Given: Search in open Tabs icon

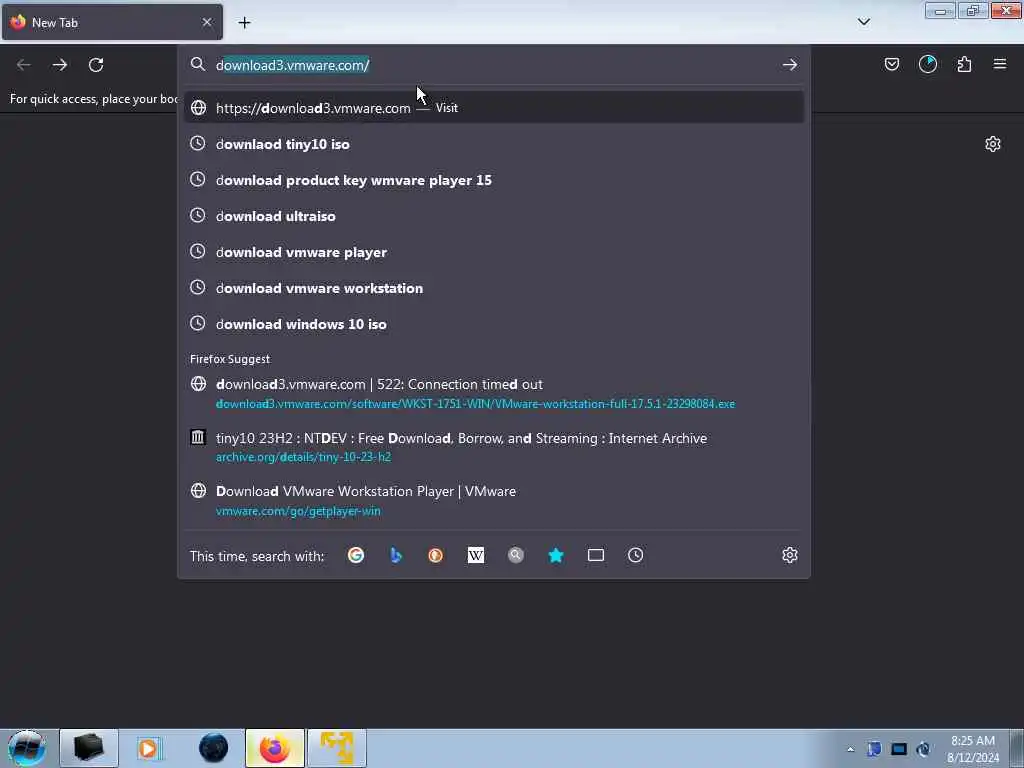Looking at the screenshot, I should click(x=596, y=555).
